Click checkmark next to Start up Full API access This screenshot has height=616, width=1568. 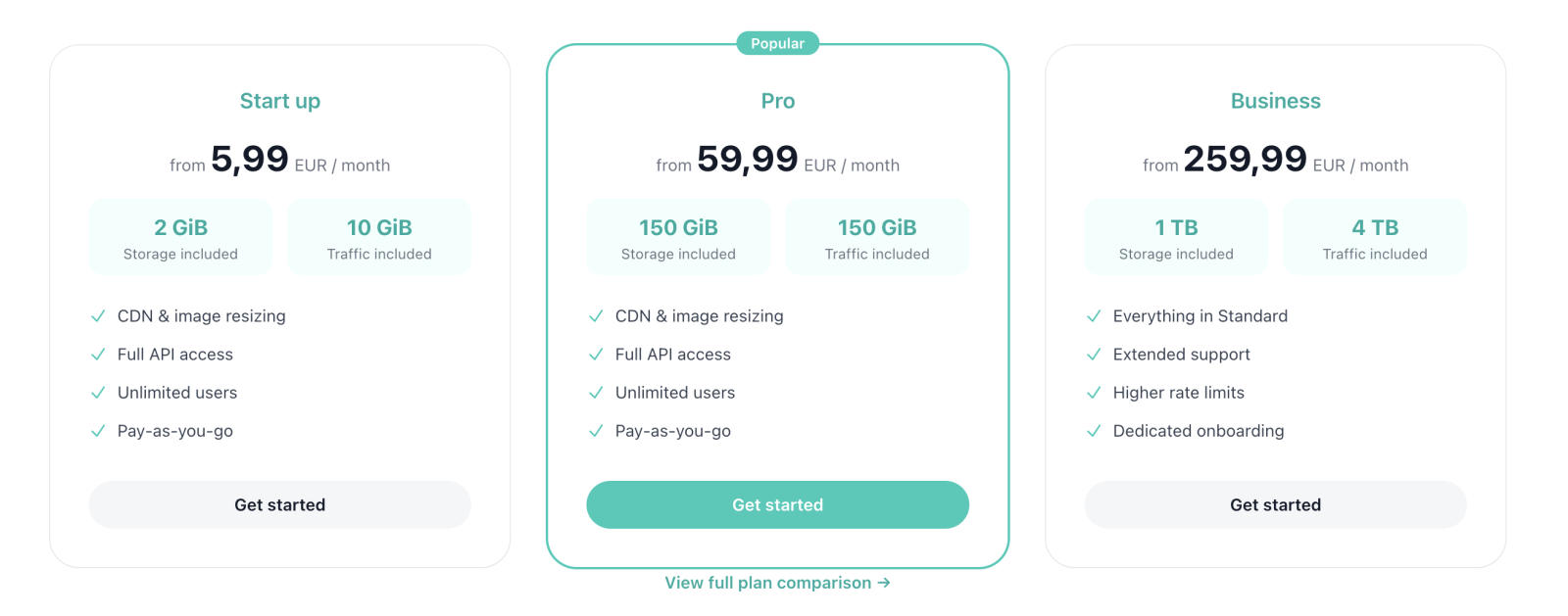click(98, 355)
